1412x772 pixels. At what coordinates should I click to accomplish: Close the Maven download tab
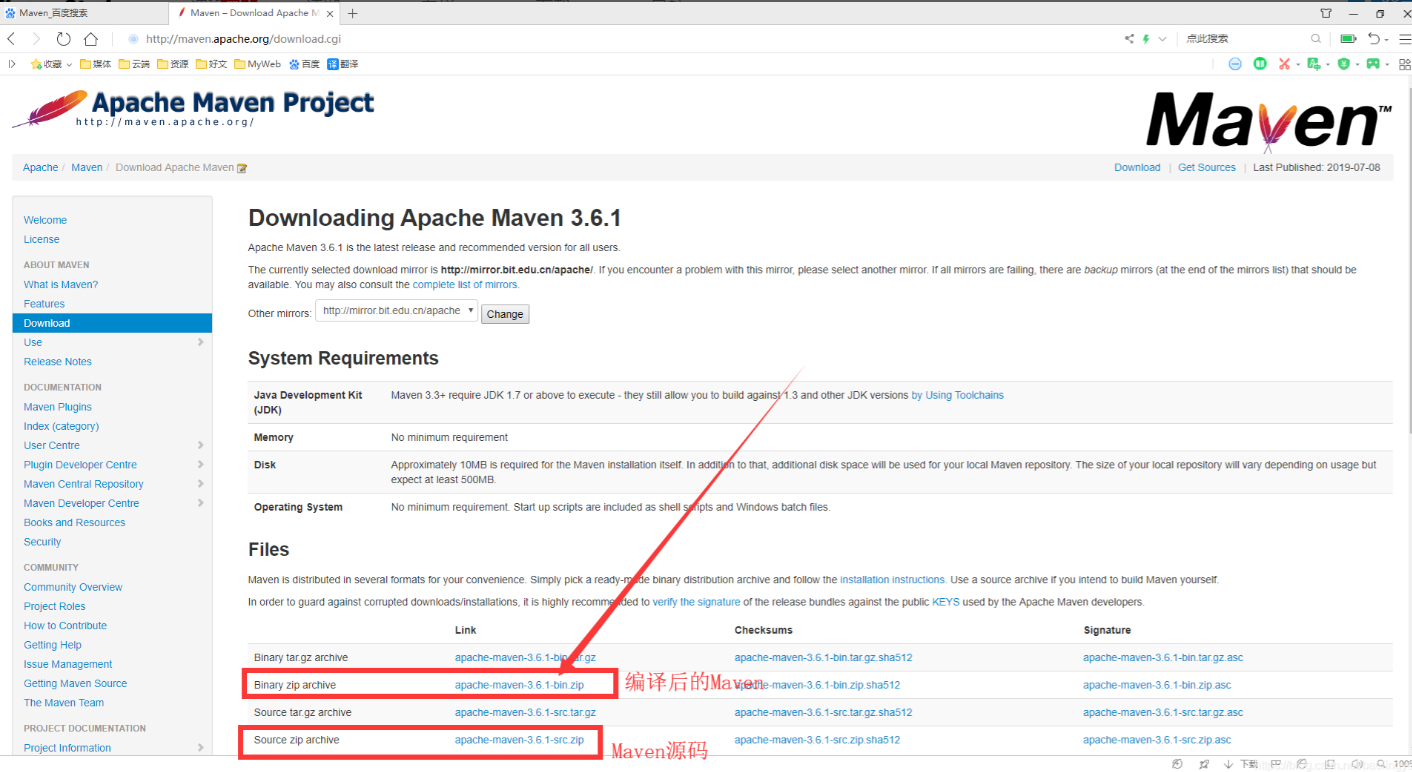(x=332, y=13)
